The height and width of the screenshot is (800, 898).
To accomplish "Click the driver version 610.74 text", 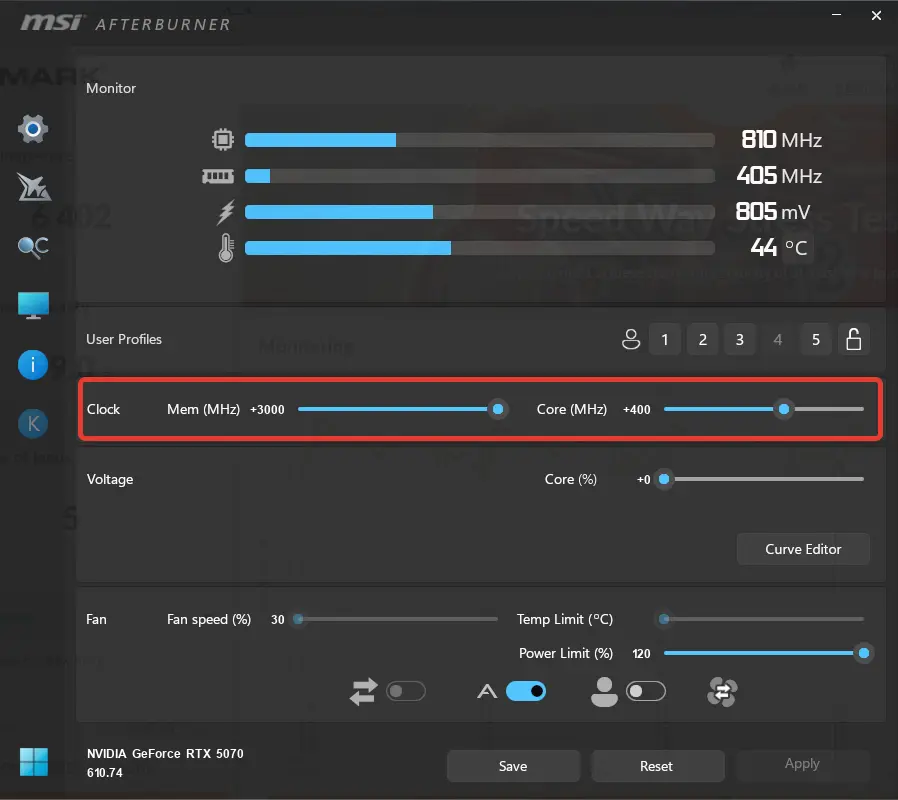I will click(105, 773).
